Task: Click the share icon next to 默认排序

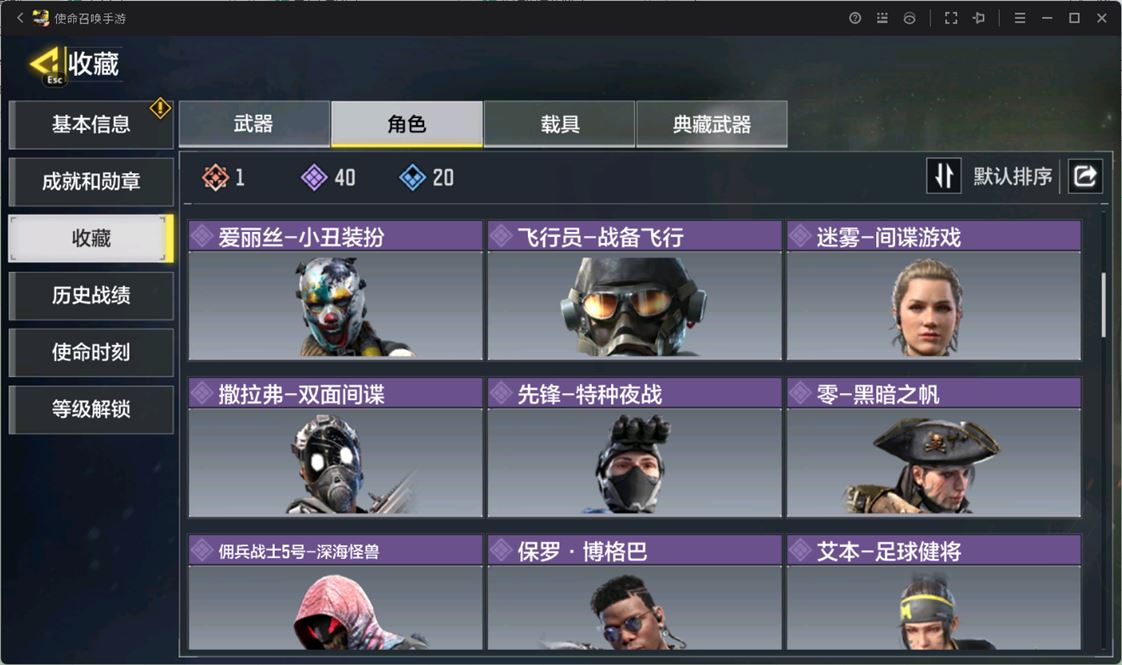Action: tap(1085, 175)
